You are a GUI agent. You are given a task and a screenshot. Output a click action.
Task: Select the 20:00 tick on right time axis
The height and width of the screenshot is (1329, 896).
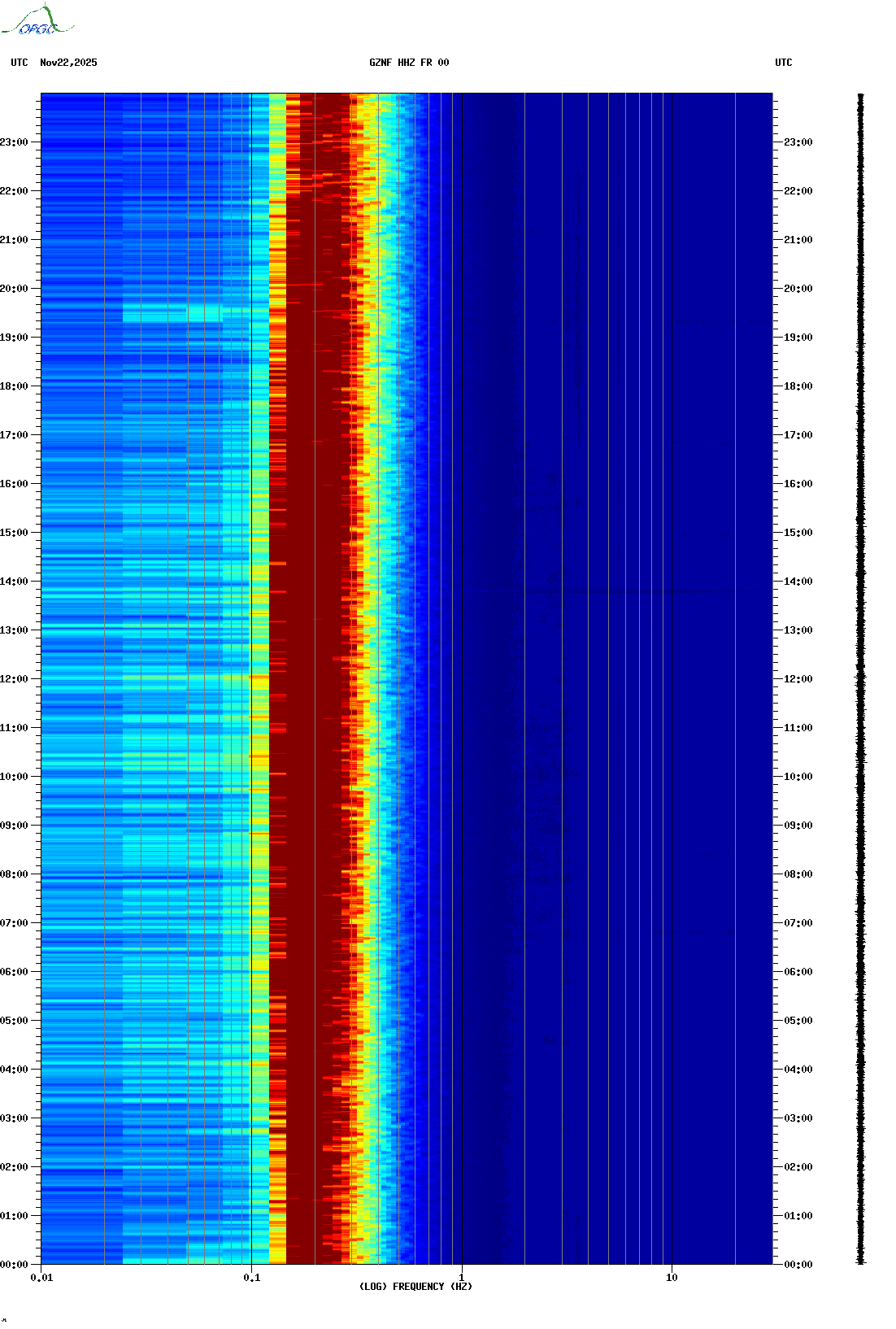[x=798, y=289]
